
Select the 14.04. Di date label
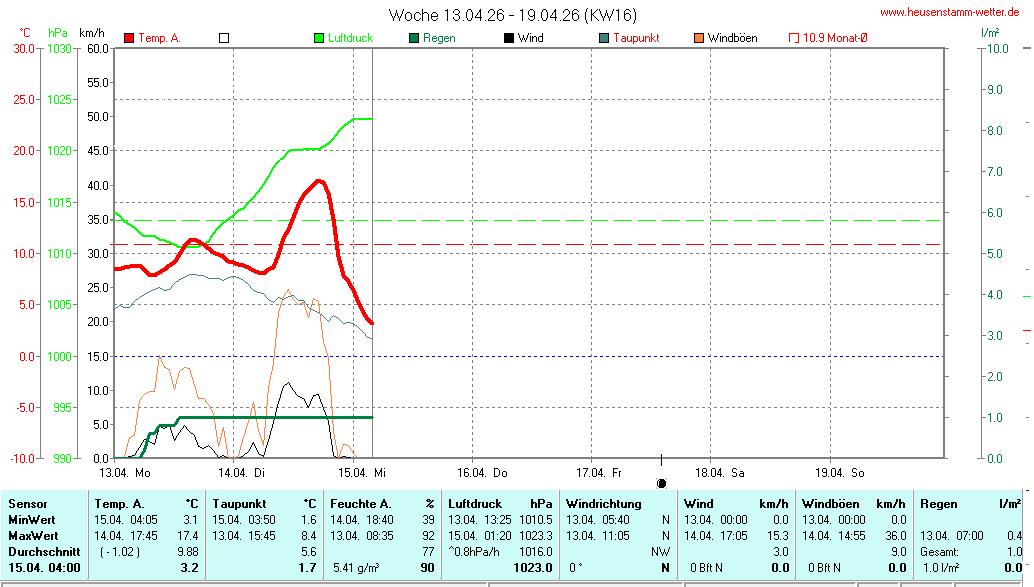[x=240, y=472]
